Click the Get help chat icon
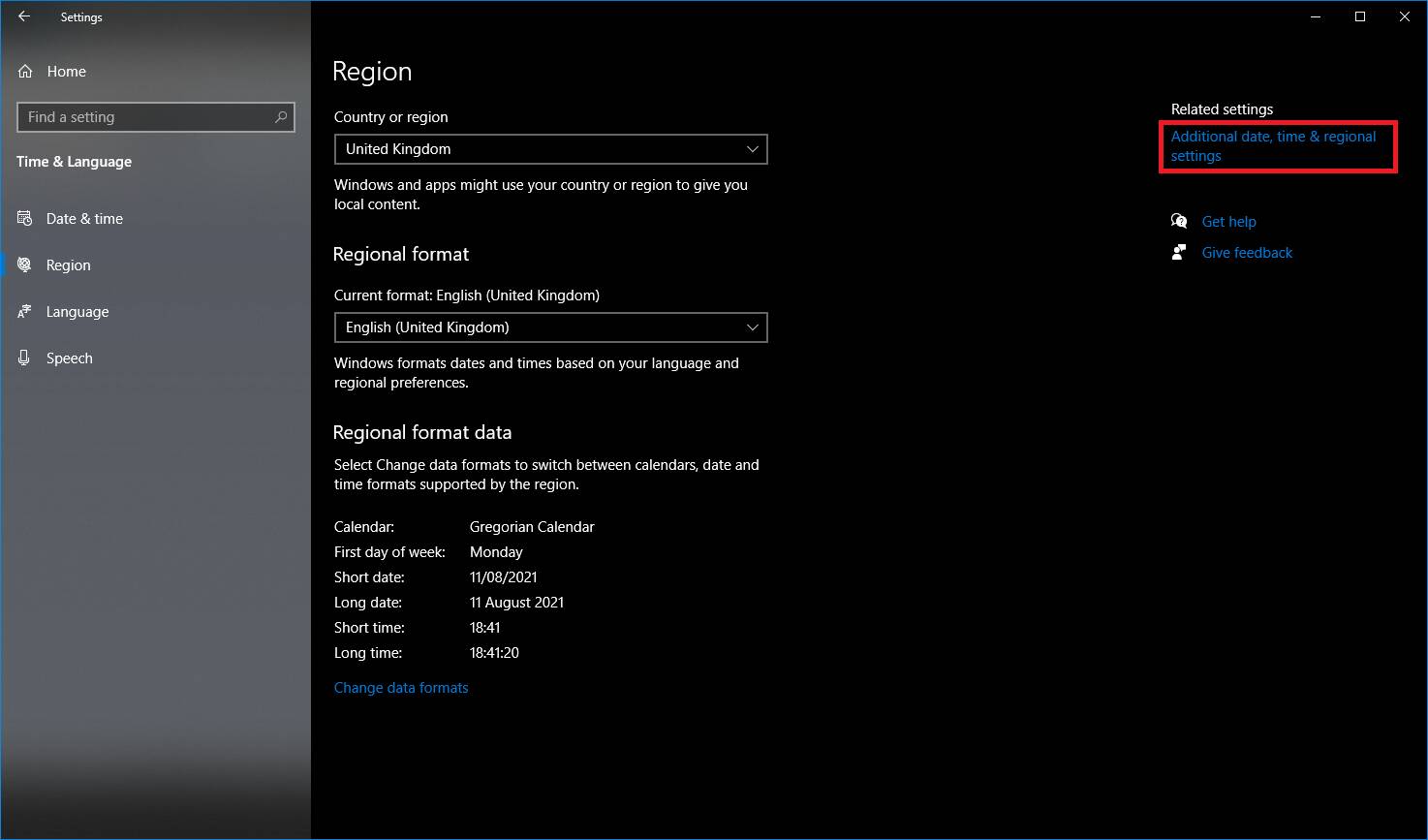Viewport: 1428px width, 840px height. [1179, 222]
